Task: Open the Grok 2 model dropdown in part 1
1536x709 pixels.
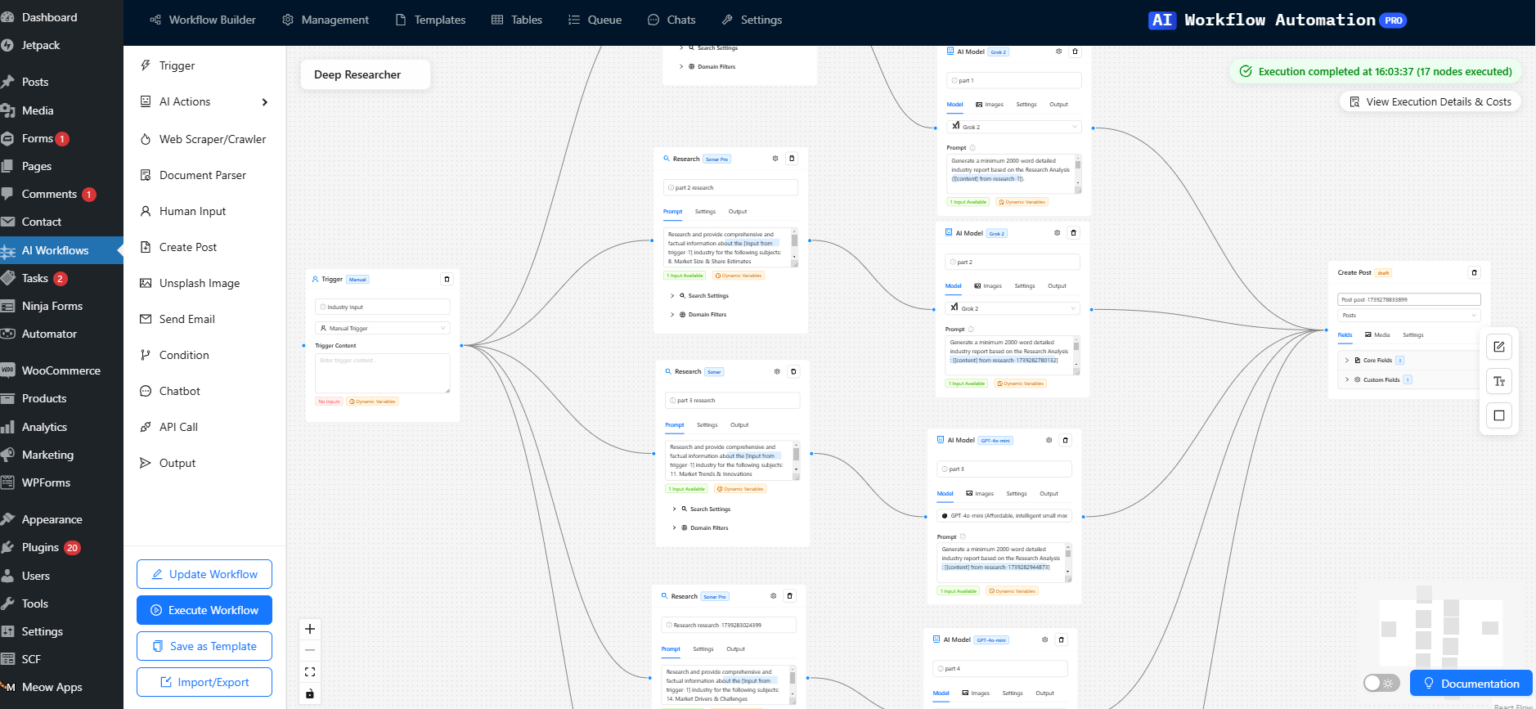Action: (x=1014, y=127)
